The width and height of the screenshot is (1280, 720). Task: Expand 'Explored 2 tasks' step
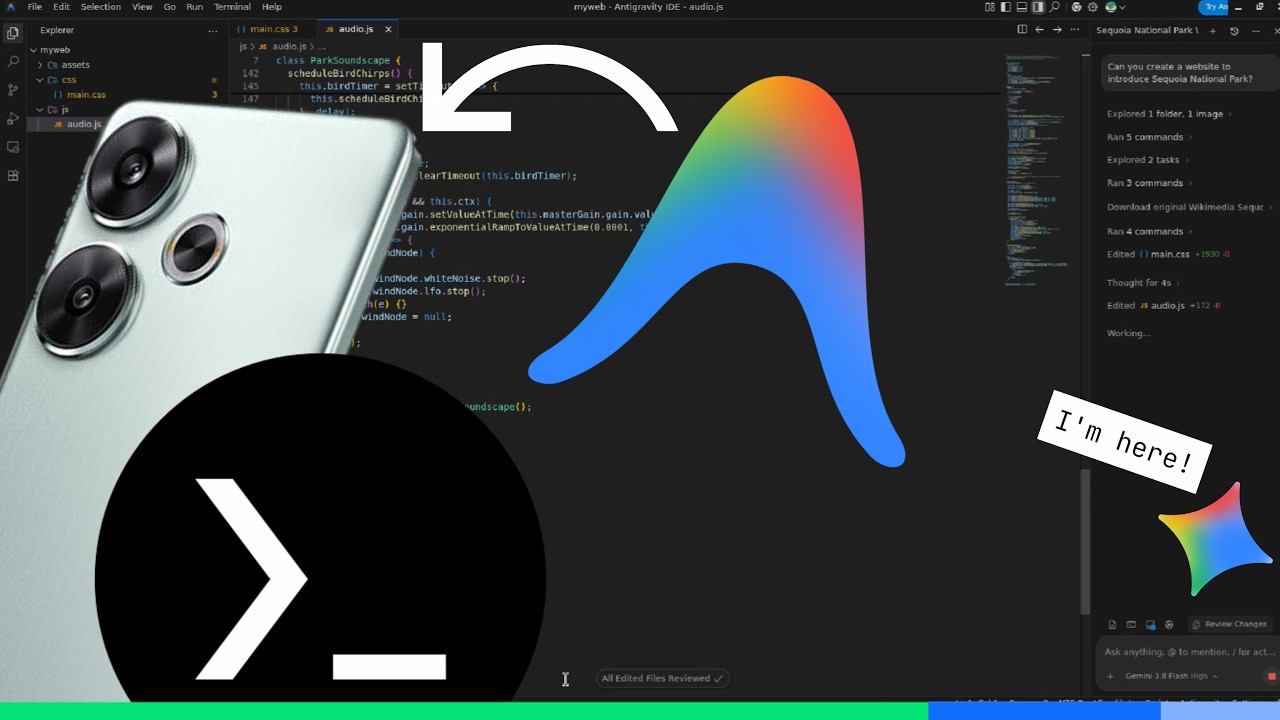click(x=1148, y=160)
